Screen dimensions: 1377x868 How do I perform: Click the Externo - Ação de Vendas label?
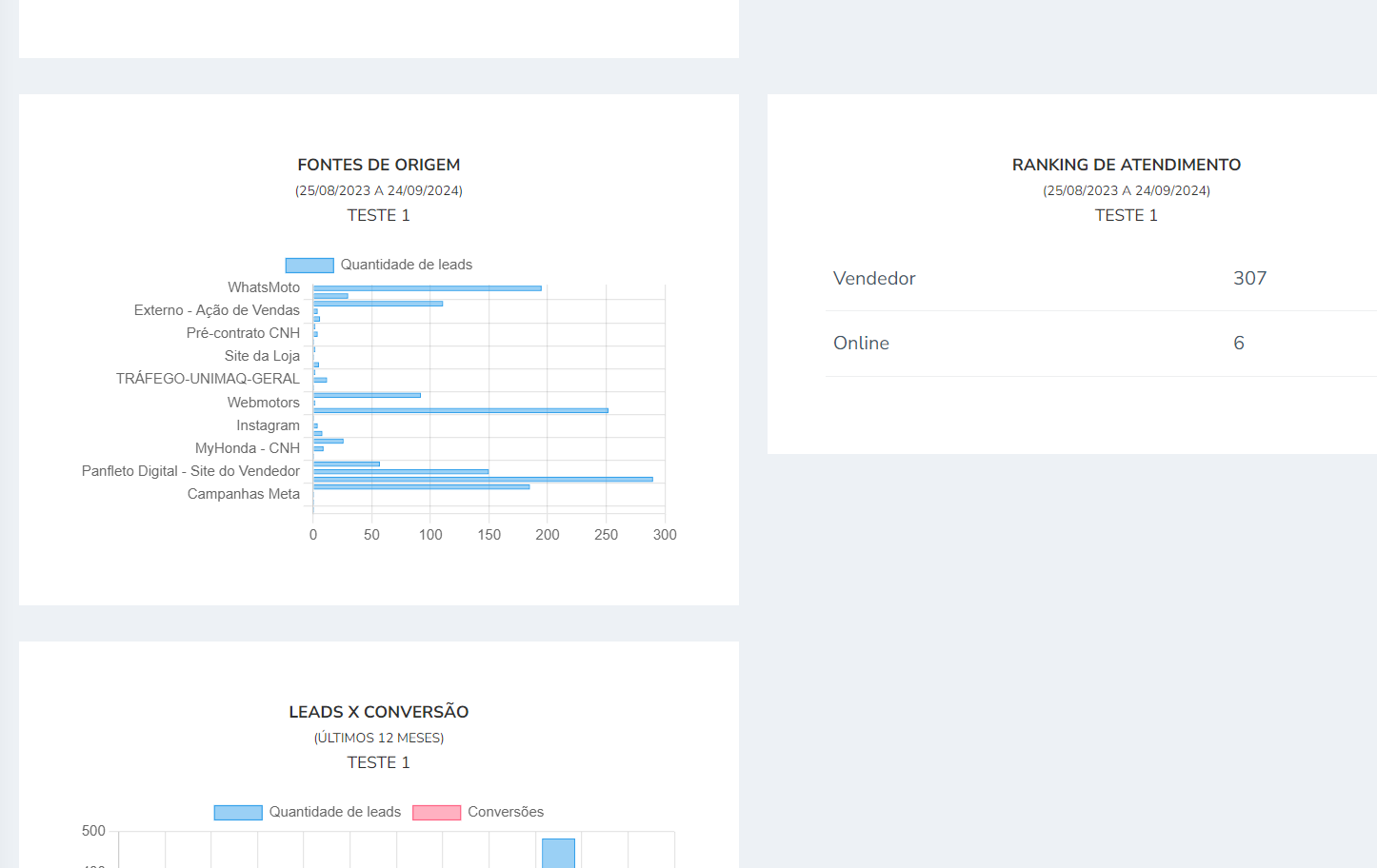[x=217, y=310]
